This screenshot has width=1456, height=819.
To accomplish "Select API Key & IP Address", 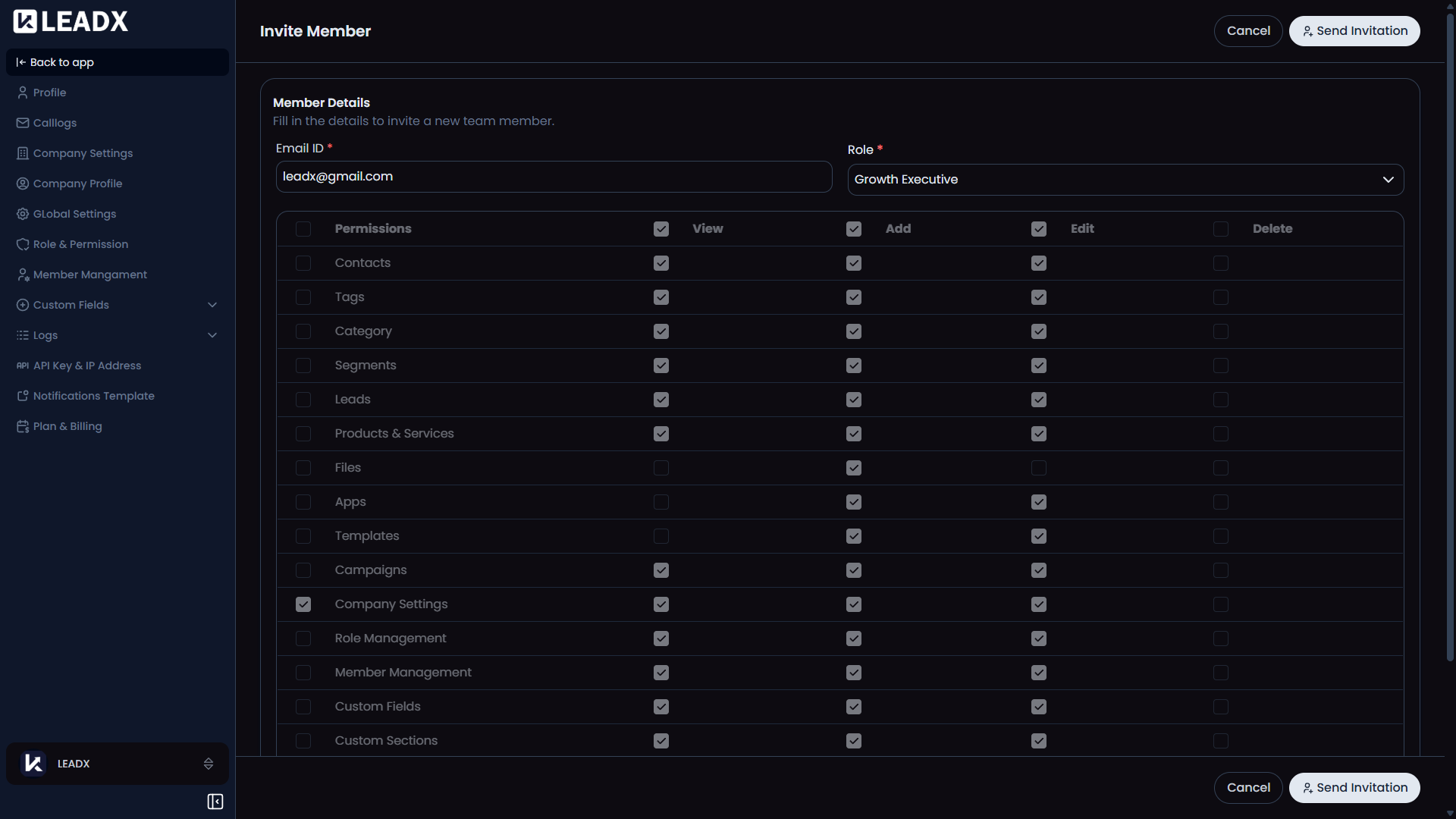I will click(x=86, y=366).
